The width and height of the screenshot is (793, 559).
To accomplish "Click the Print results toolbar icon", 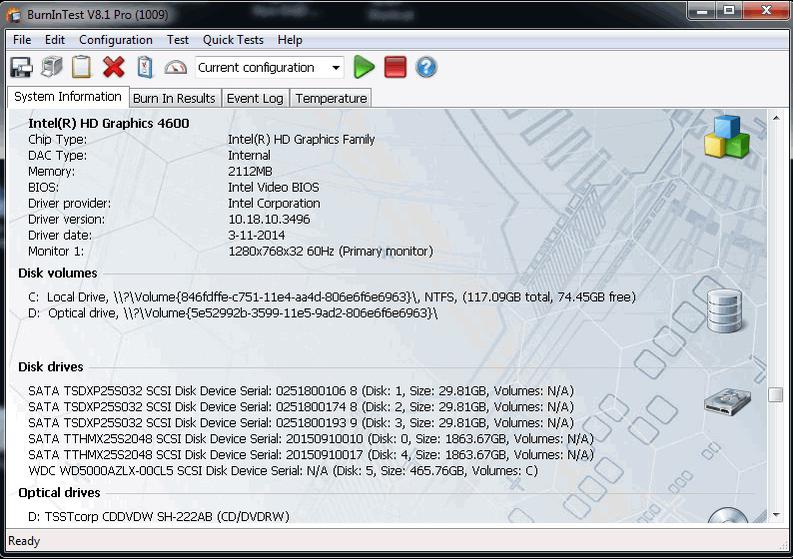I will point(52,67).
